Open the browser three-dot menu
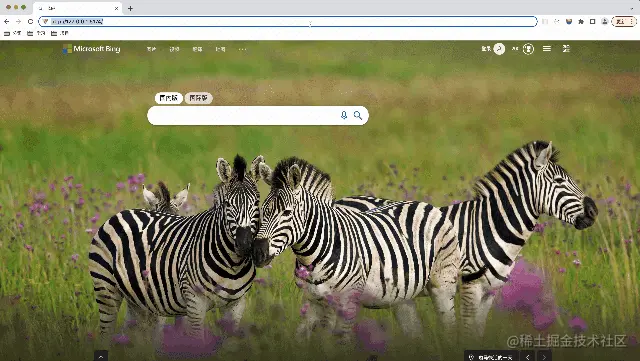The height and width of the screenshot is (361, 640). point(632,22)
